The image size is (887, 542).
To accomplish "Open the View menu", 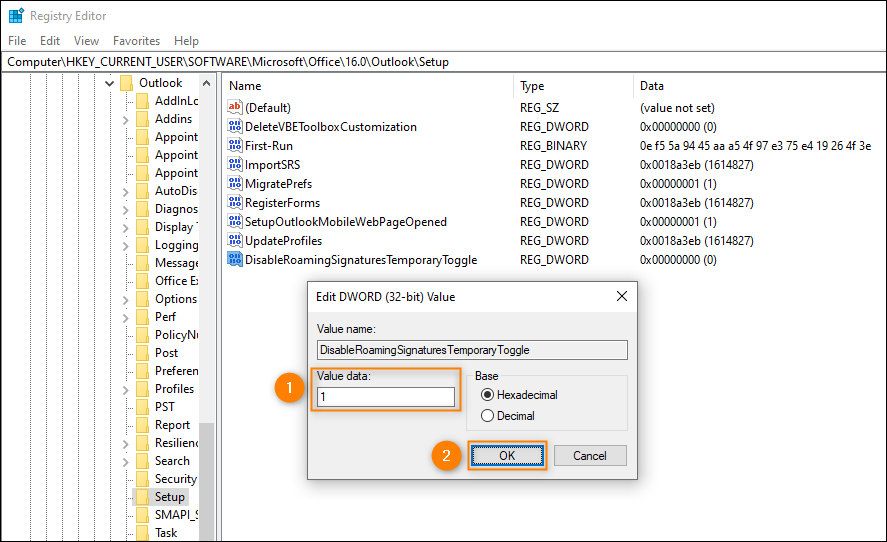I will pos(86,41).
